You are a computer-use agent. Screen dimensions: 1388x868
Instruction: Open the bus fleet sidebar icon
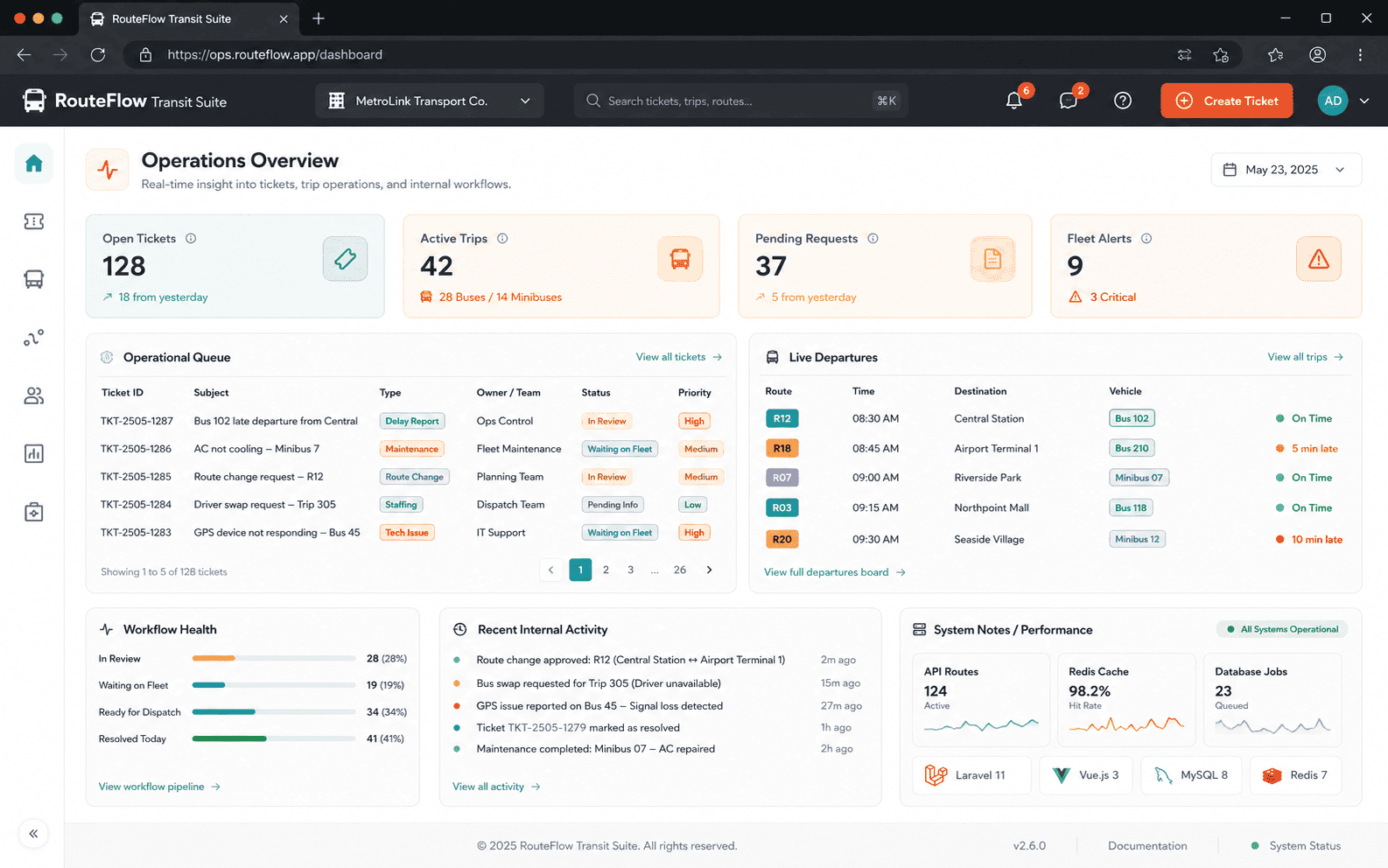coord(33,279)
